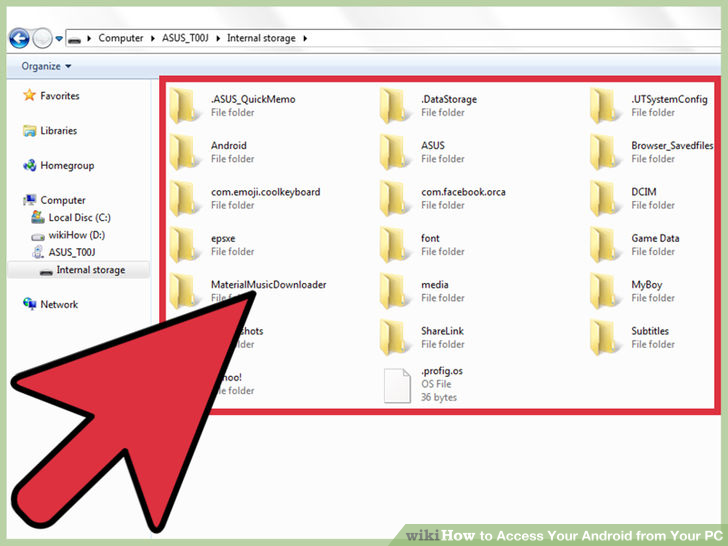Select the font folder icon
Image resolution: width=728 pixels, height=546 pixels.
[394, 245]
